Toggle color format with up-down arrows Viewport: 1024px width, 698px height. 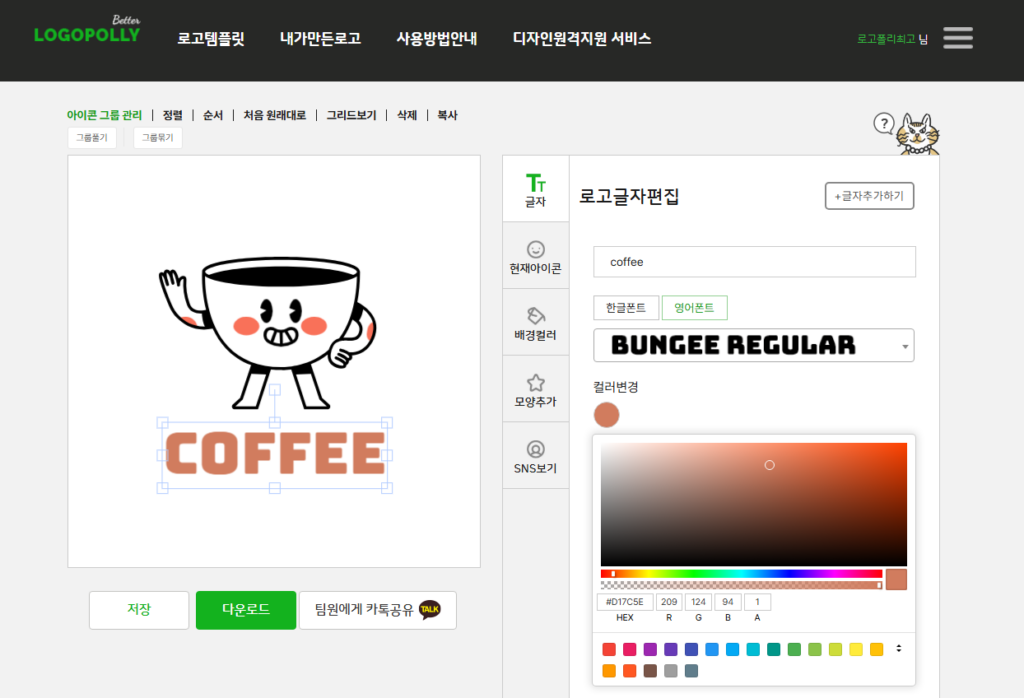click(899, 648)
